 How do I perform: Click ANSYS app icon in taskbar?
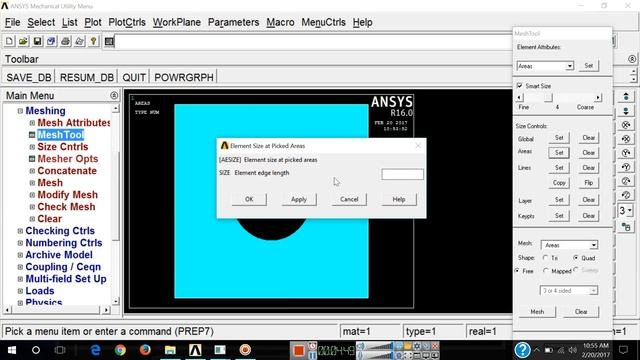pyautogui.click(x=195, y=350)
